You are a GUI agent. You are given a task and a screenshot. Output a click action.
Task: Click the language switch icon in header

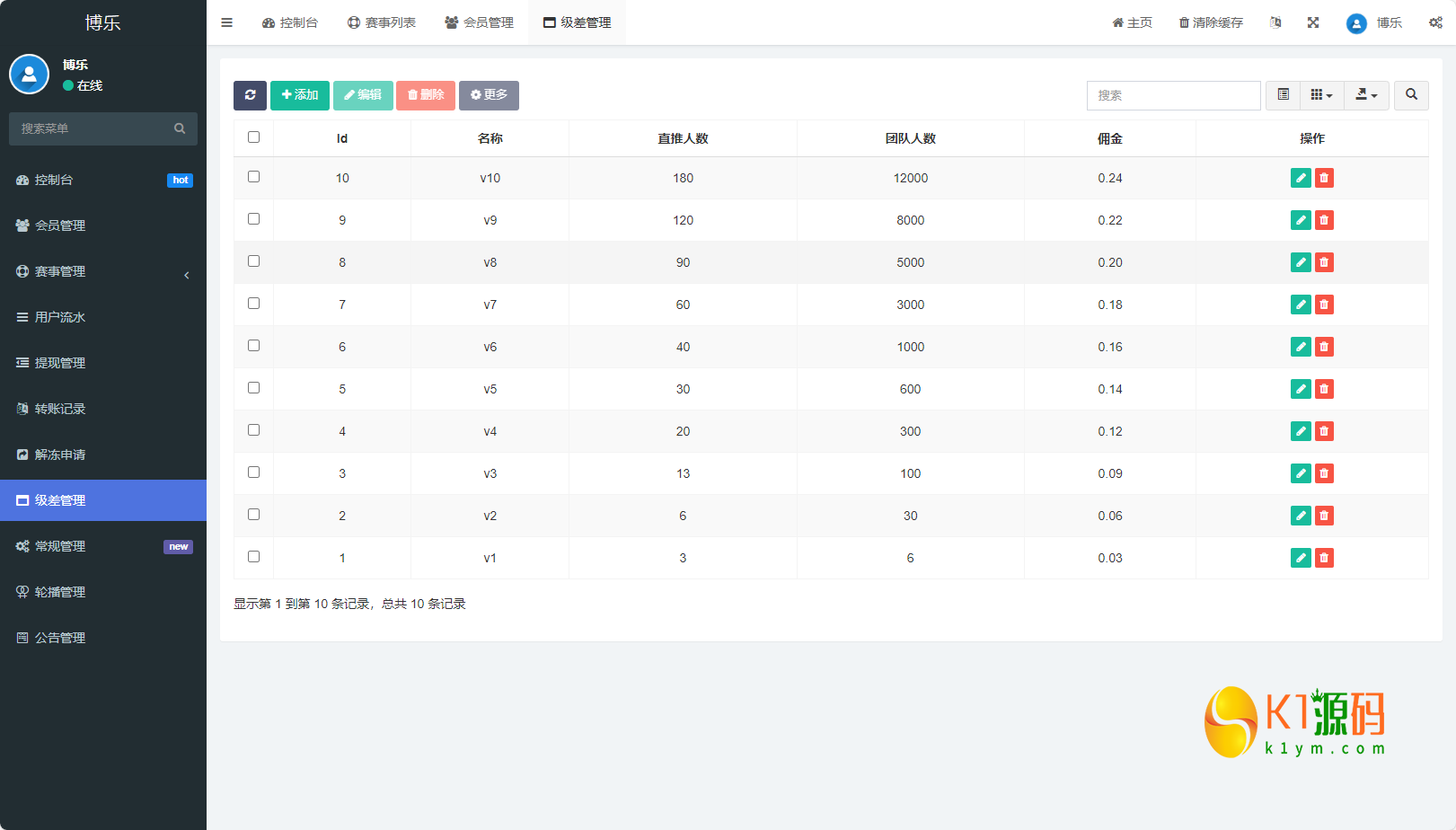(x=1275, y=22)
